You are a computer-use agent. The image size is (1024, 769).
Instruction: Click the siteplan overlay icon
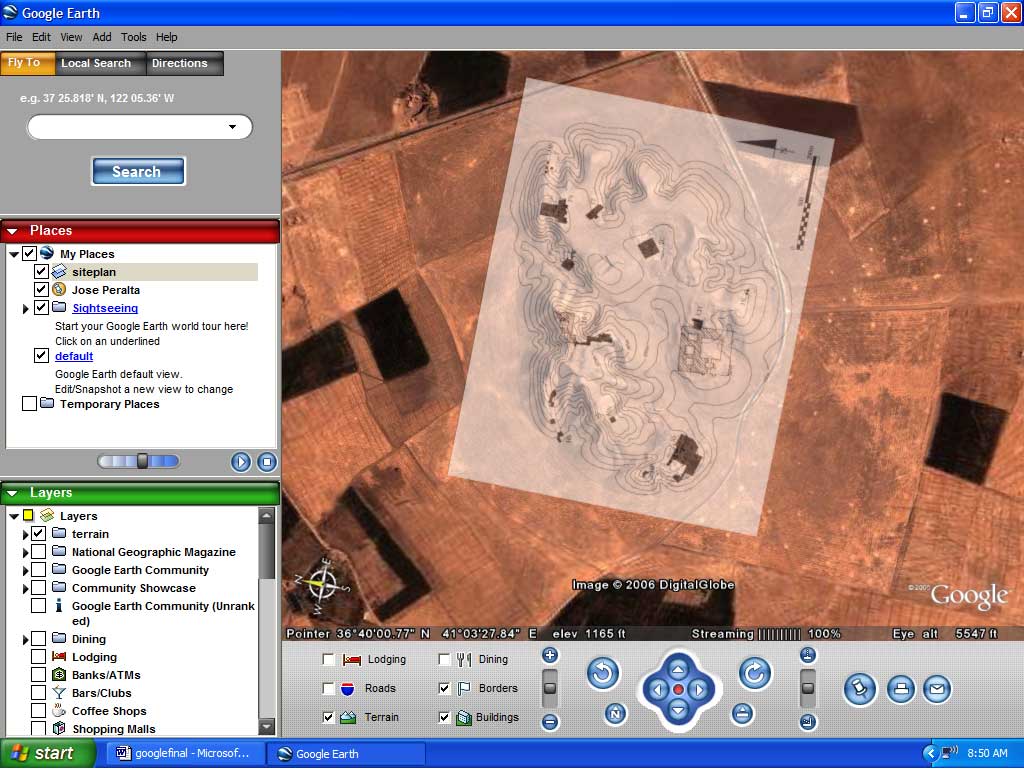tap(59, 271)
